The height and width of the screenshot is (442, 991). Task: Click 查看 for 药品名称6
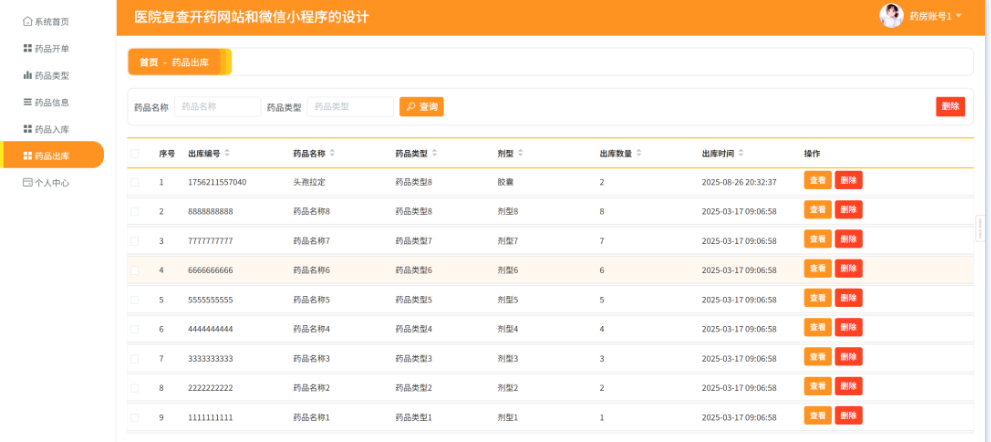click(x=817, y=268)
